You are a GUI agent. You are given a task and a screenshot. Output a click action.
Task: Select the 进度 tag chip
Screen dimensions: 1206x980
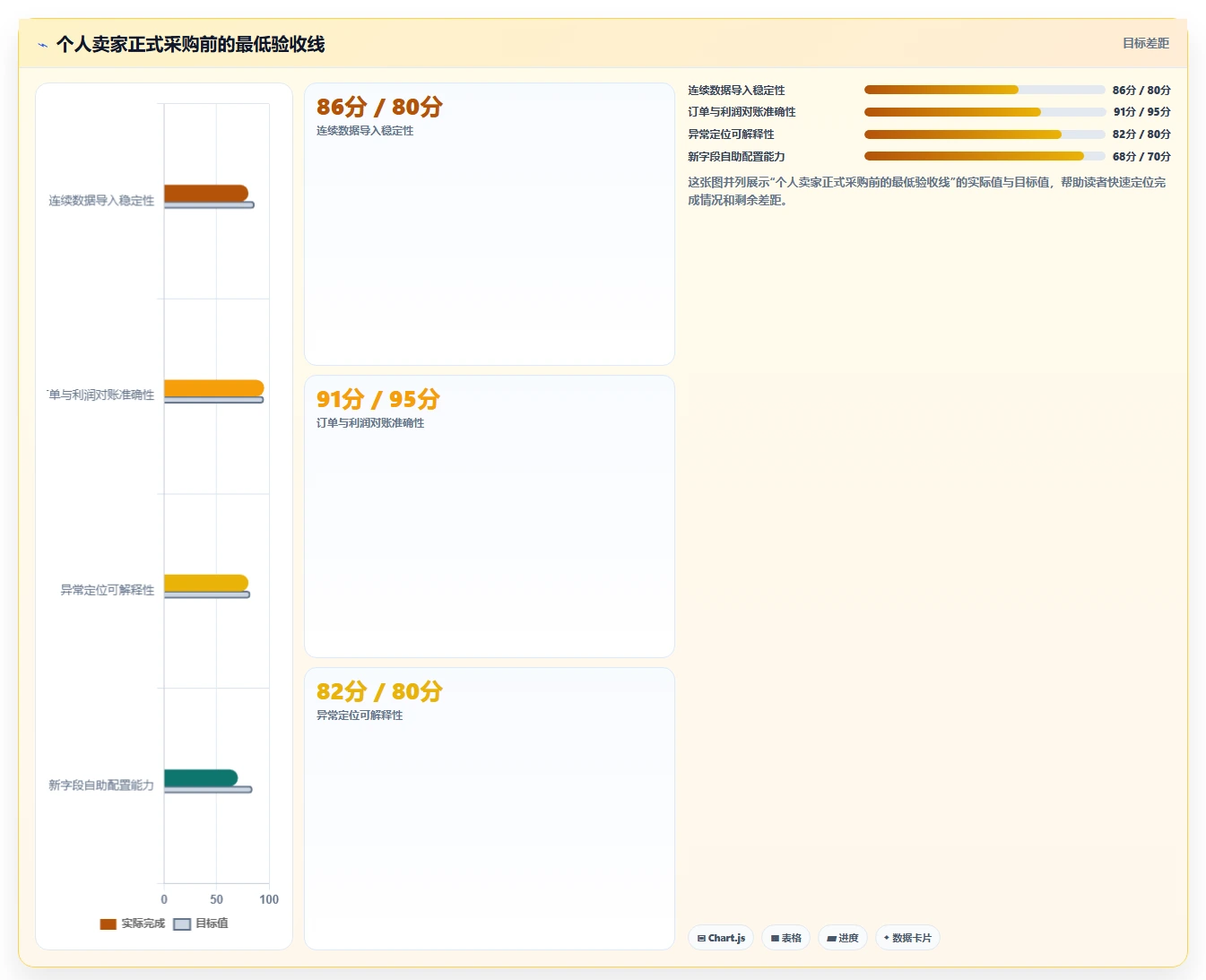pyautogui.click(x=843, y=938)
